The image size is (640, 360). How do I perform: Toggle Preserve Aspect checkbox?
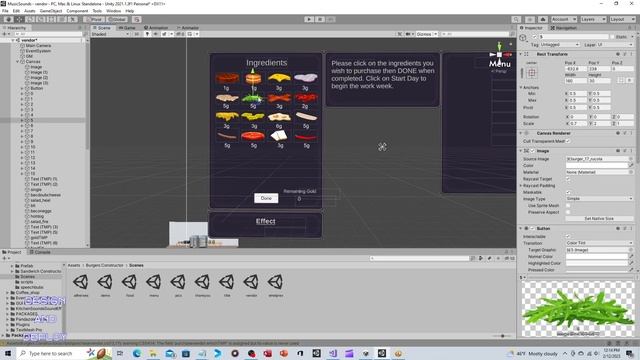(568, 212)
